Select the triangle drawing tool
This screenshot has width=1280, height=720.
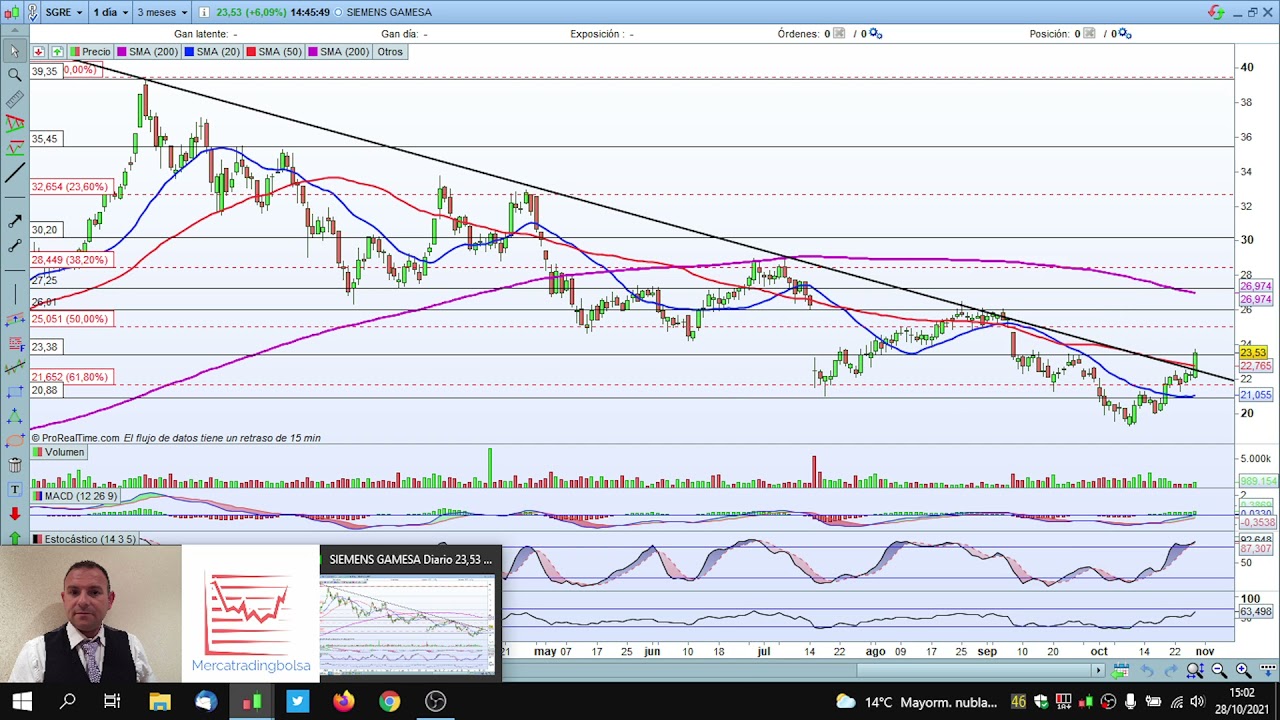pyautogui.click(x=14, y=416)
